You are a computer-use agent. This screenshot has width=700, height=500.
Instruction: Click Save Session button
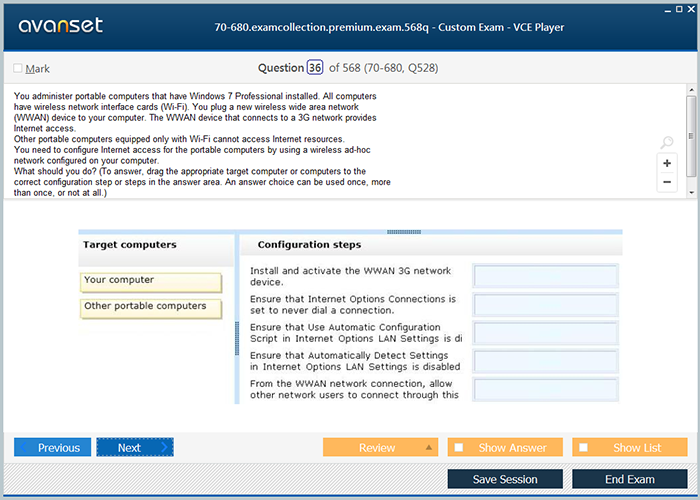point(505,479)
